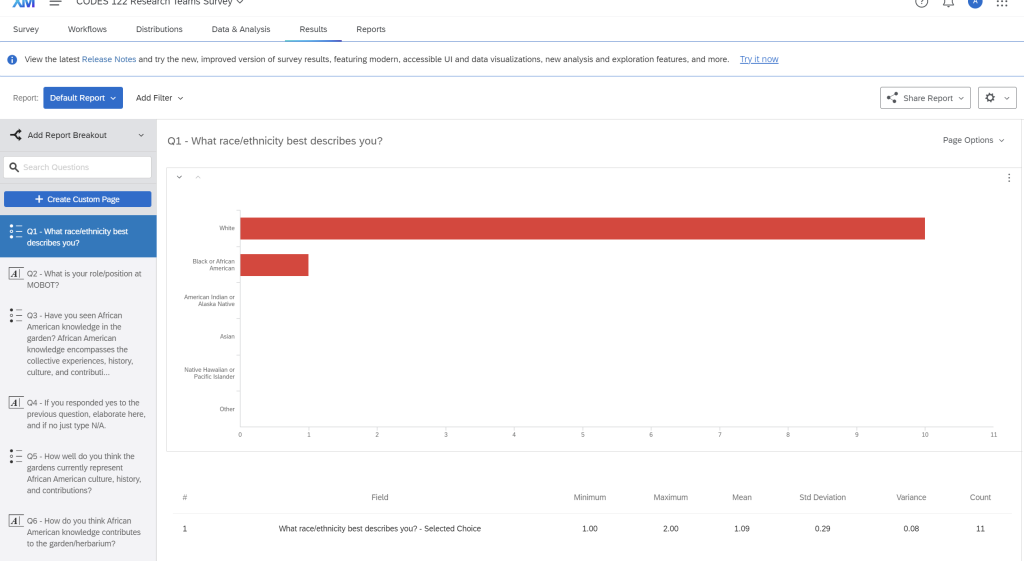Move visualization down with chevron arrow
This screenshot has width=1024, height=561.
point(179,177)
